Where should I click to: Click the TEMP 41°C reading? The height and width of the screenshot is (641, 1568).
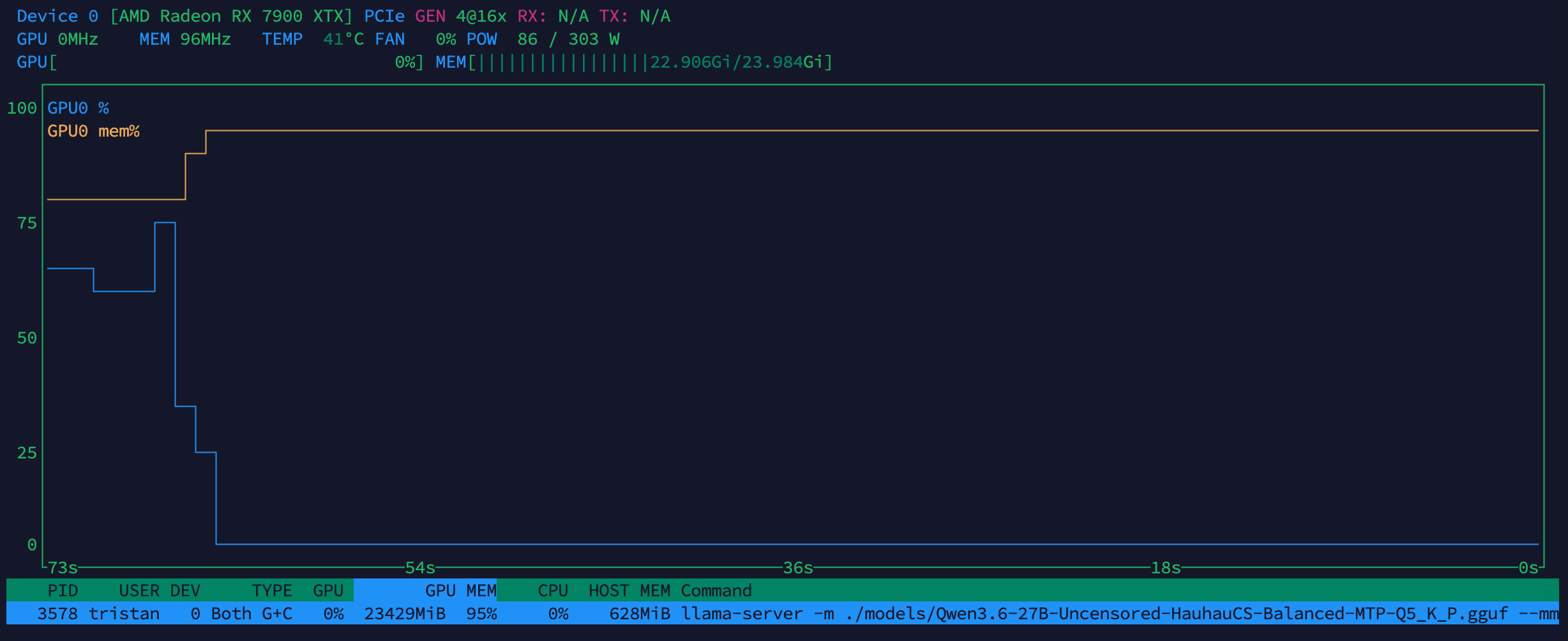[313, 39]
